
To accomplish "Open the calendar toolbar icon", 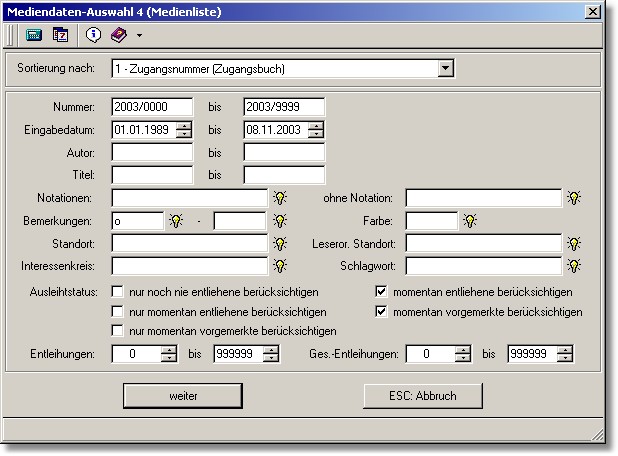I will tap(60, 35).
